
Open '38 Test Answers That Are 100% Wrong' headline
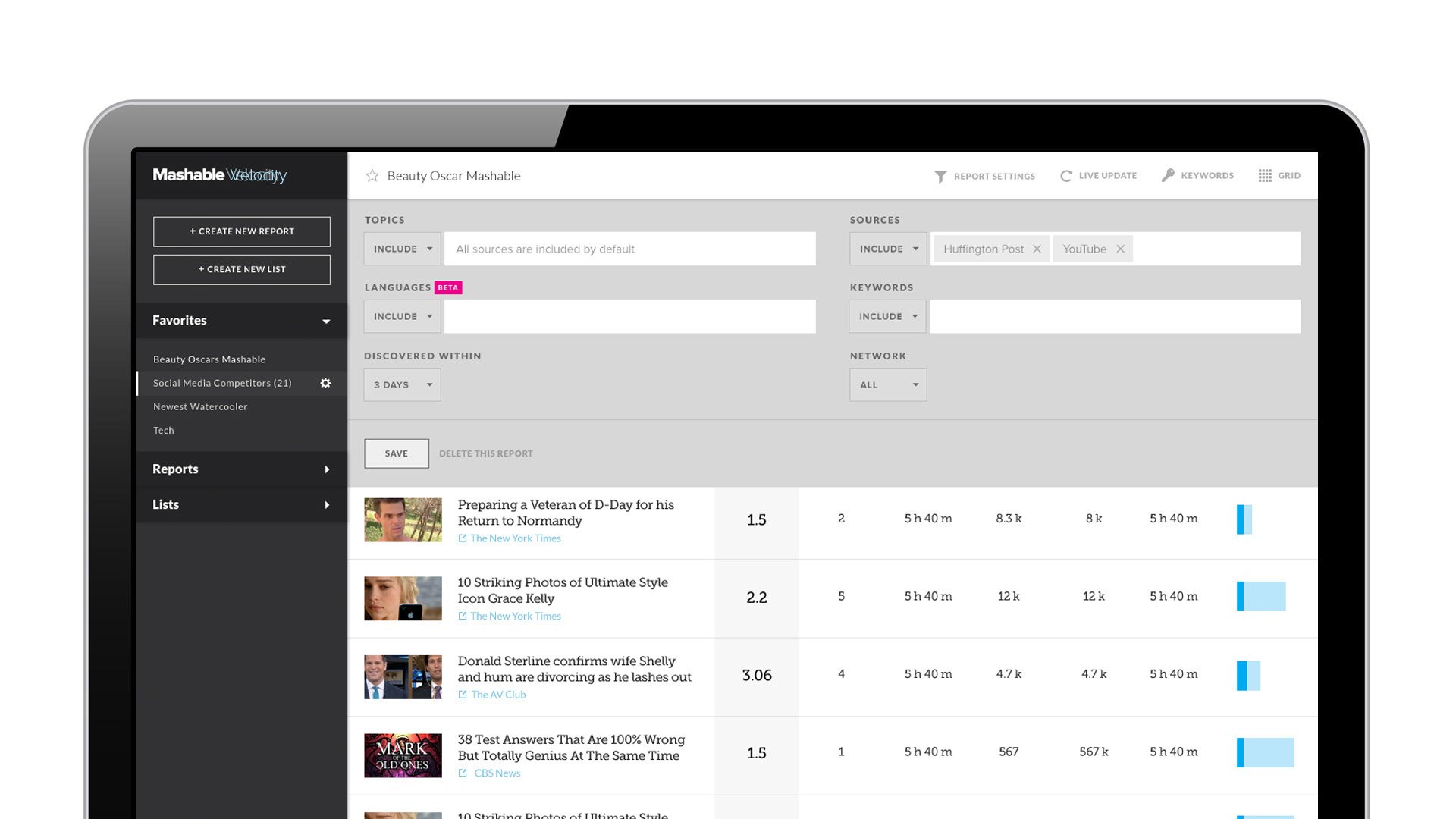pos(571,748)
